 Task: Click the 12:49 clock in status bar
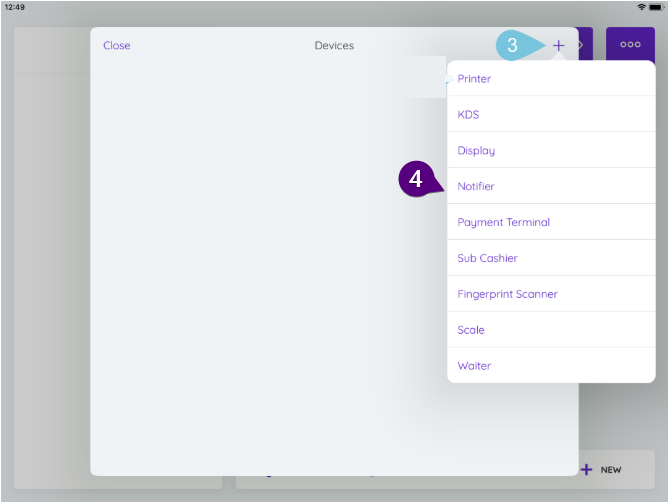[14, 6]
